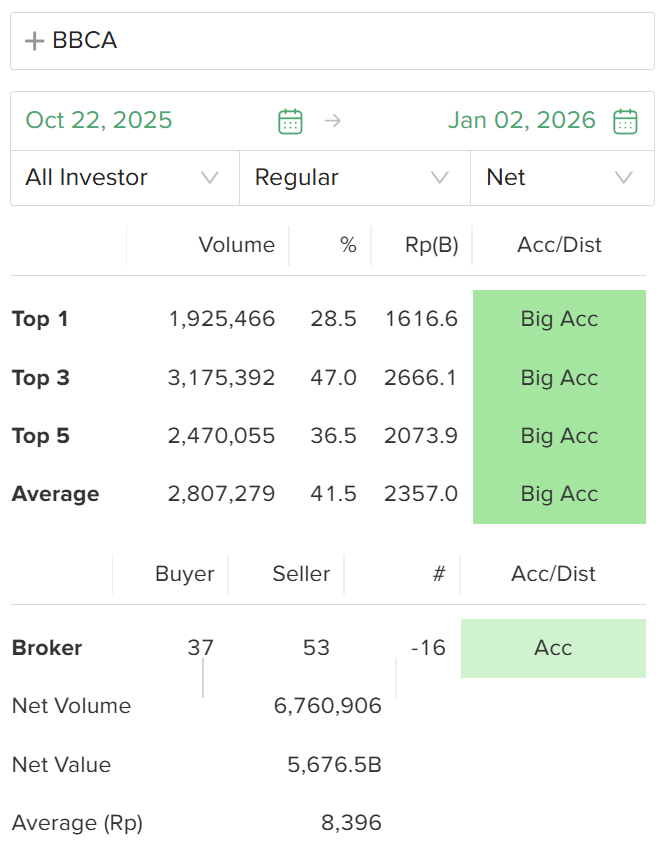
Task: Click the Buyer column header
Action: point(184,574)
